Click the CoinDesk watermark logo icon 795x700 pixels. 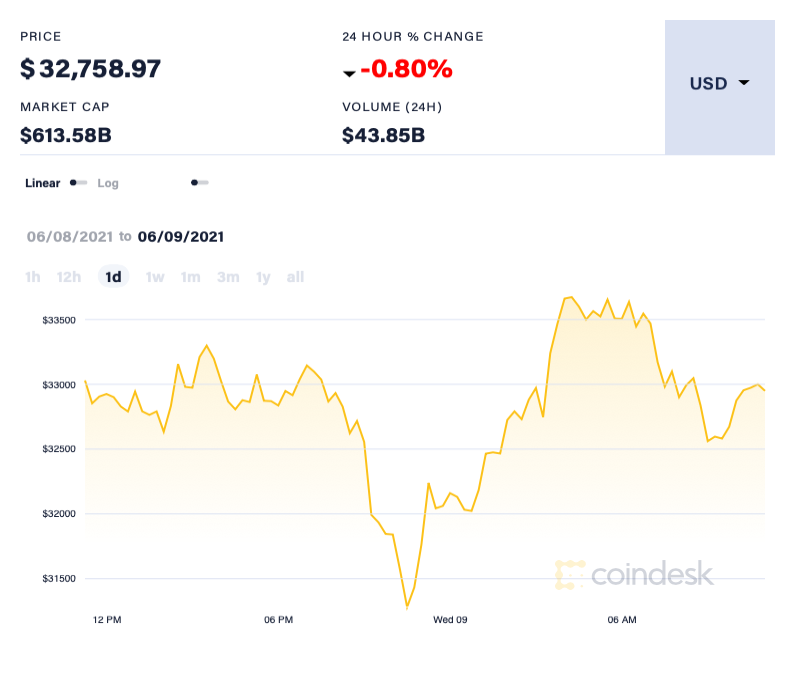[570, 575]
